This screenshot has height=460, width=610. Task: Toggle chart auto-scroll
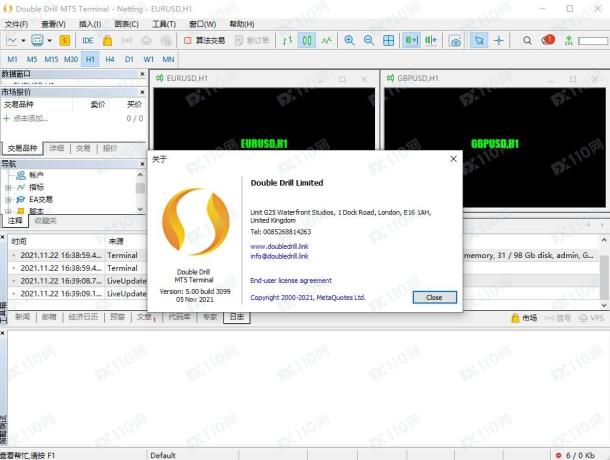(411, 40)
